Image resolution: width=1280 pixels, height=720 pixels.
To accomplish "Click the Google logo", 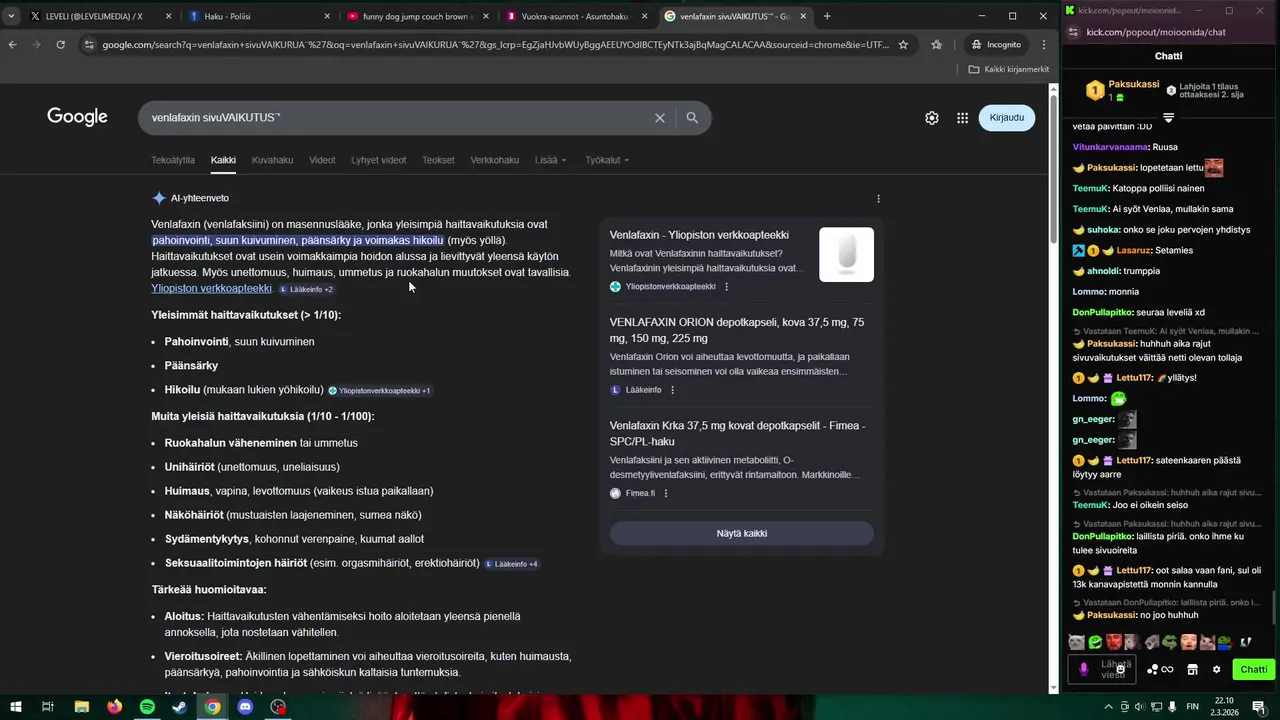I will (x=77, y=117).
